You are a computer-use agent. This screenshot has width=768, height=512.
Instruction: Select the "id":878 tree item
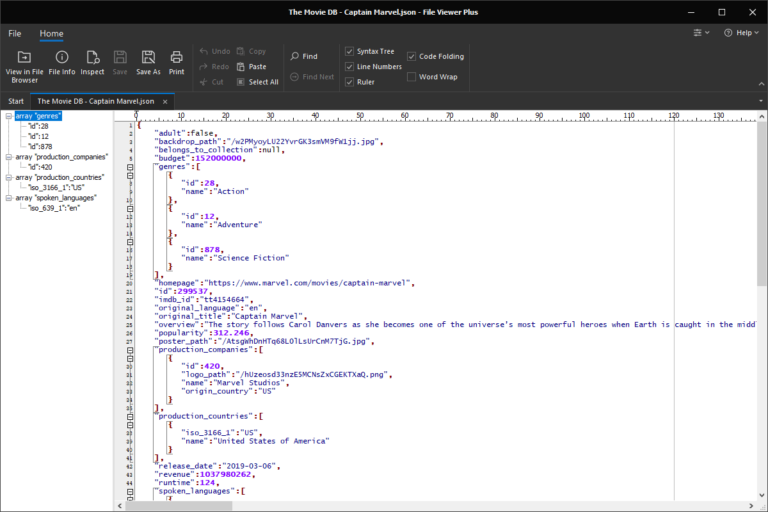40,146
